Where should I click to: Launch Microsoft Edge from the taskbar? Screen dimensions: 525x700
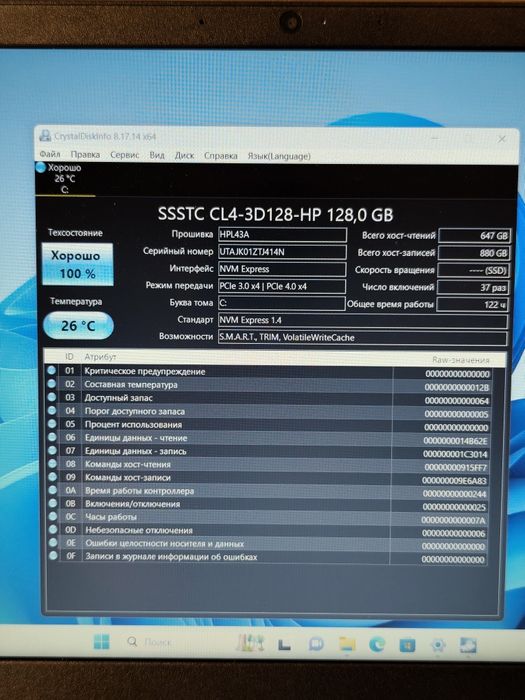[377, 644]
